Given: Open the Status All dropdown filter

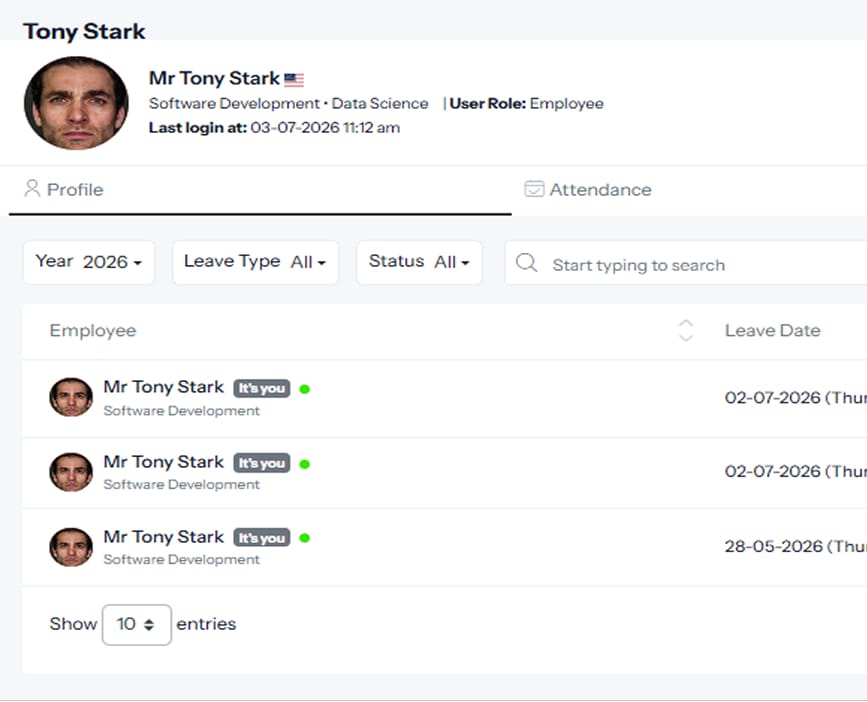Looking at the screenshot, I should [419, 262].
